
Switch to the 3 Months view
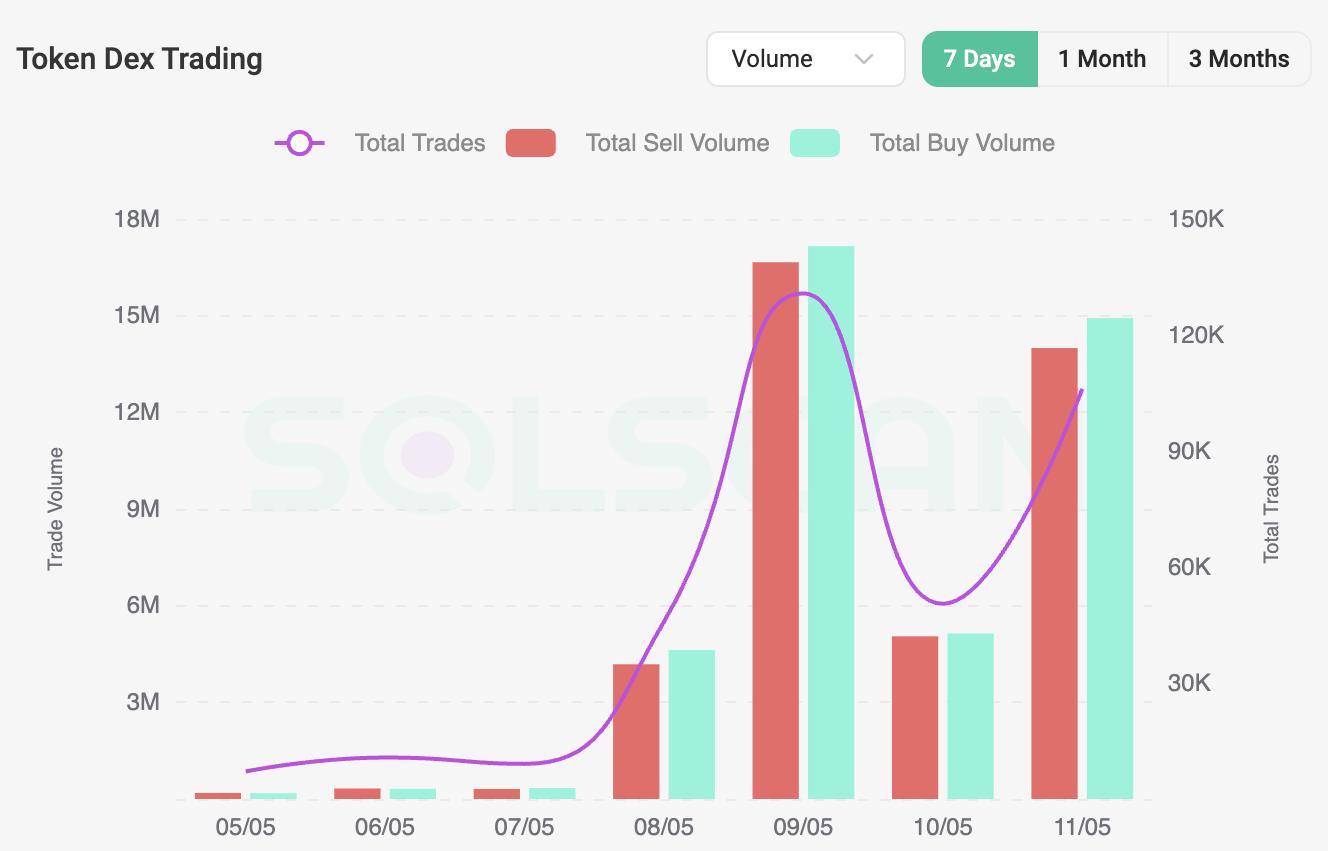(x=1239, y=58)
